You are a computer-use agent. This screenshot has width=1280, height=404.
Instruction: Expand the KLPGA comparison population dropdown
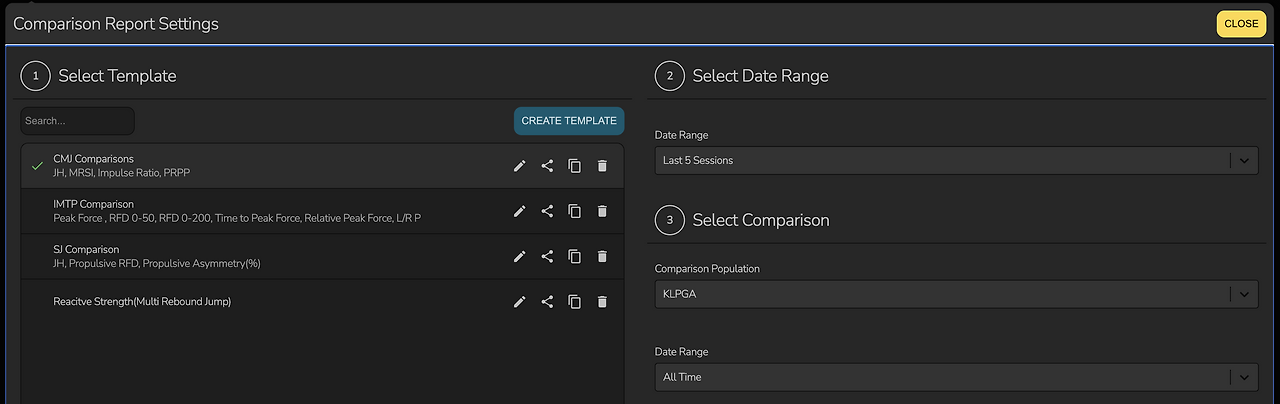click(955, 294)
